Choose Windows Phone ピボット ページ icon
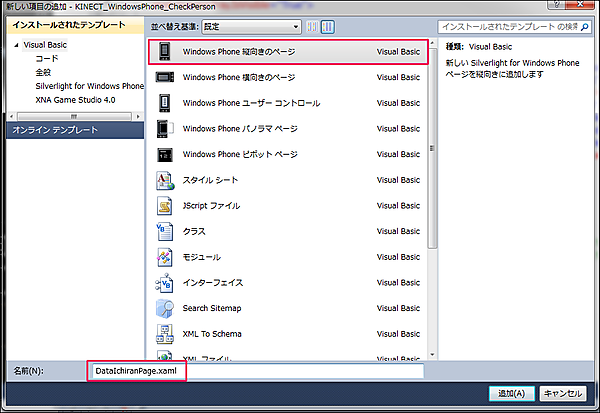 pos(165,155)
